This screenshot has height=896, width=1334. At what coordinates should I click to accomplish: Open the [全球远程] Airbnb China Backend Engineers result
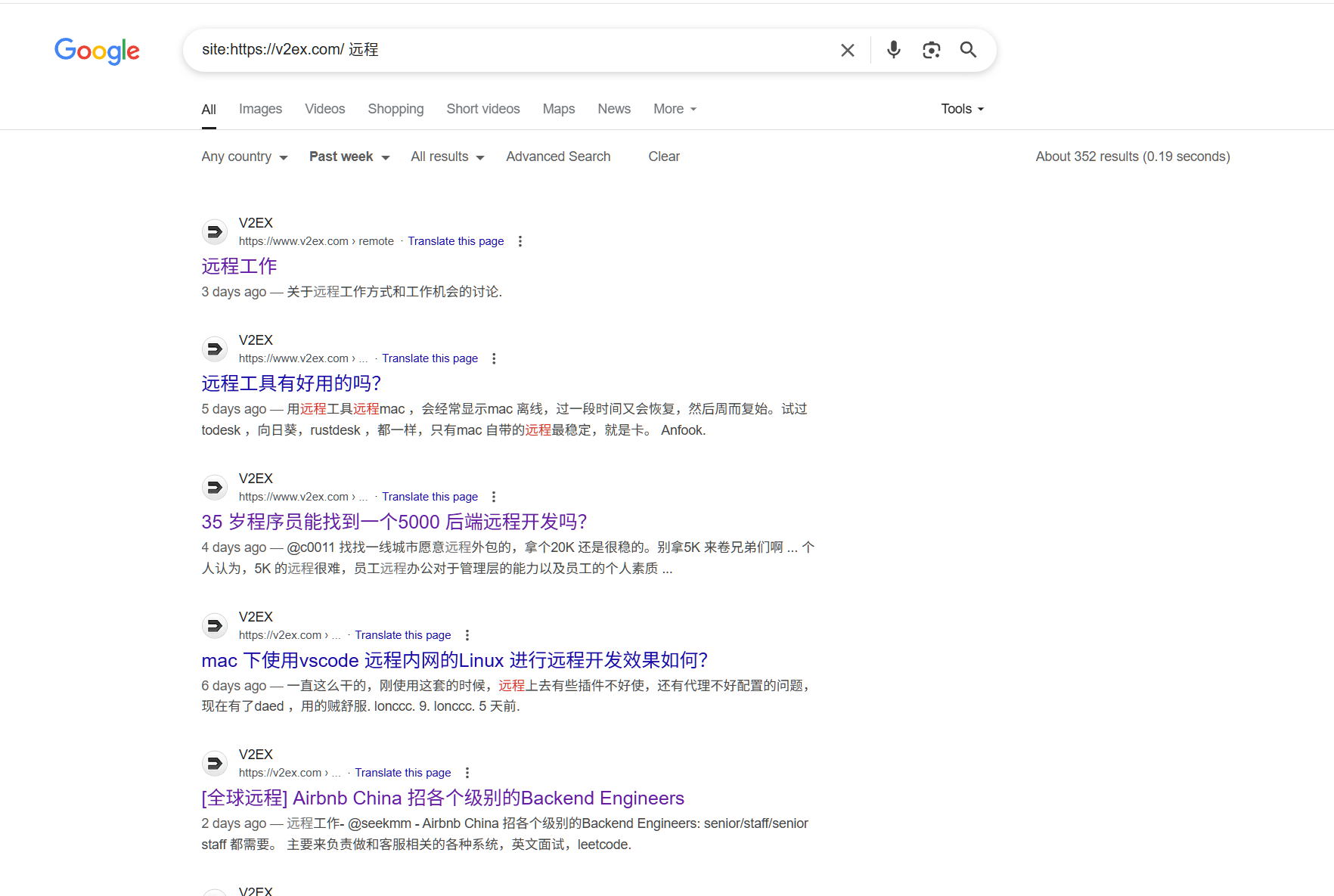tap(442, 798)
